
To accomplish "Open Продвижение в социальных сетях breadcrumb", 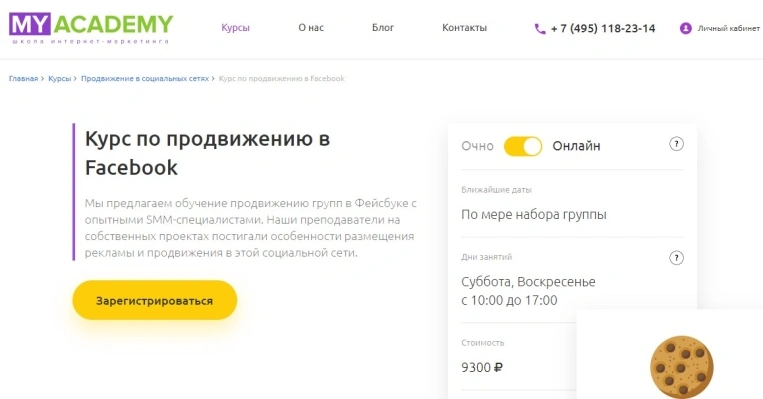I will [x=145, y=78].
